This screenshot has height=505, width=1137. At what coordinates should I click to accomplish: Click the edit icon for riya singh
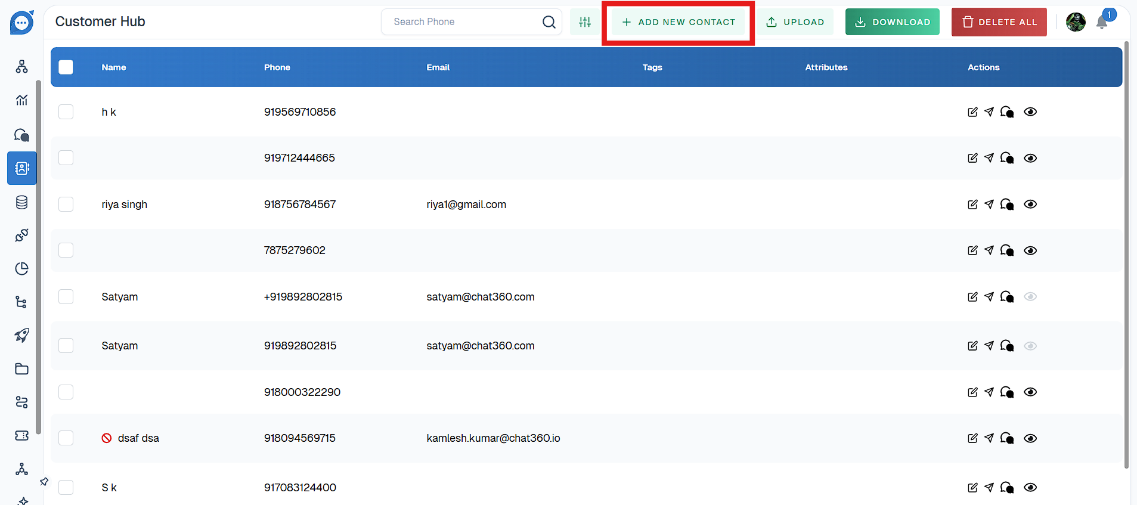click(972, 205)
